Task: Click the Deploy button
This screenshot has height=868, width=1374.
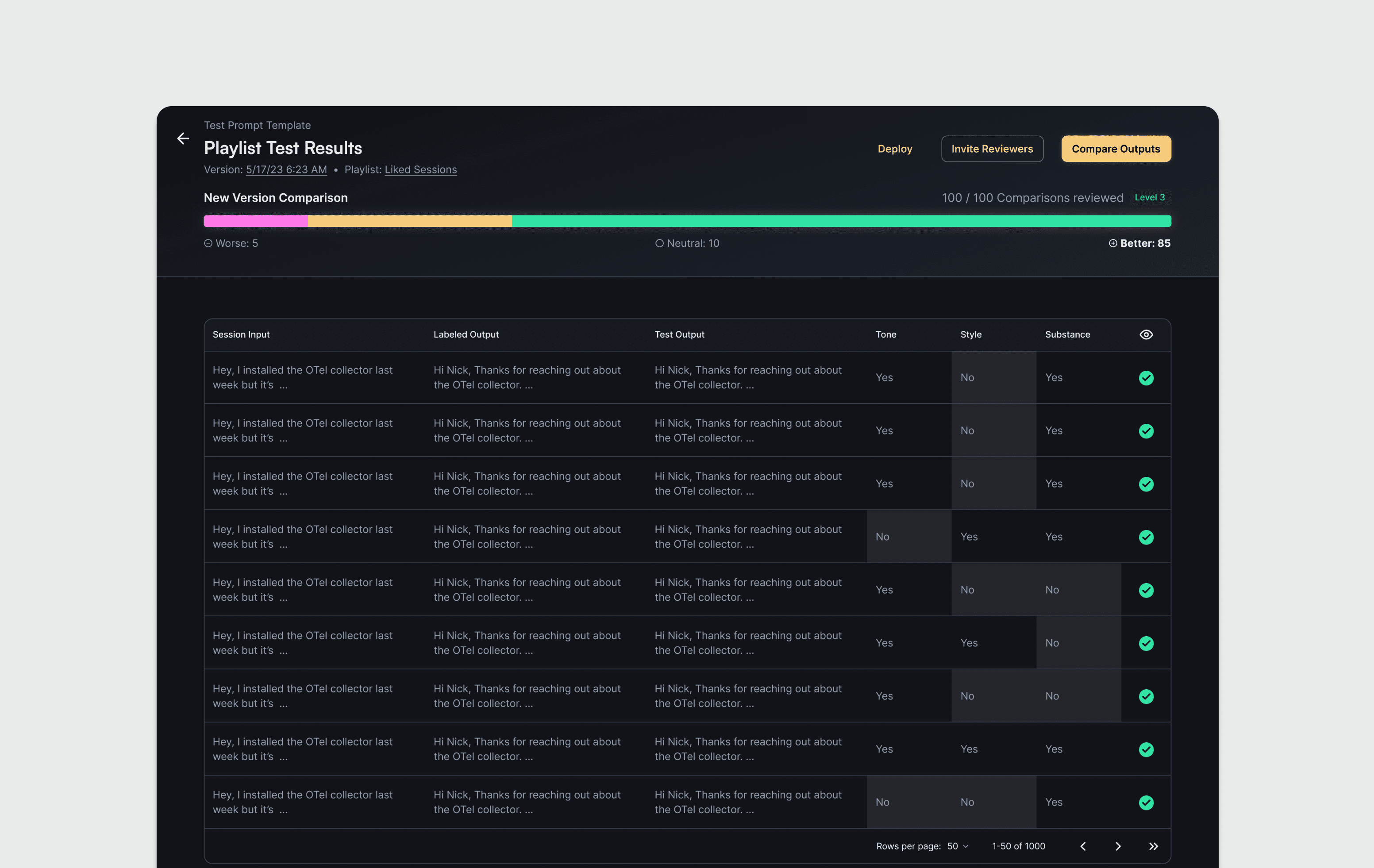Action: [x=895, y=149]
